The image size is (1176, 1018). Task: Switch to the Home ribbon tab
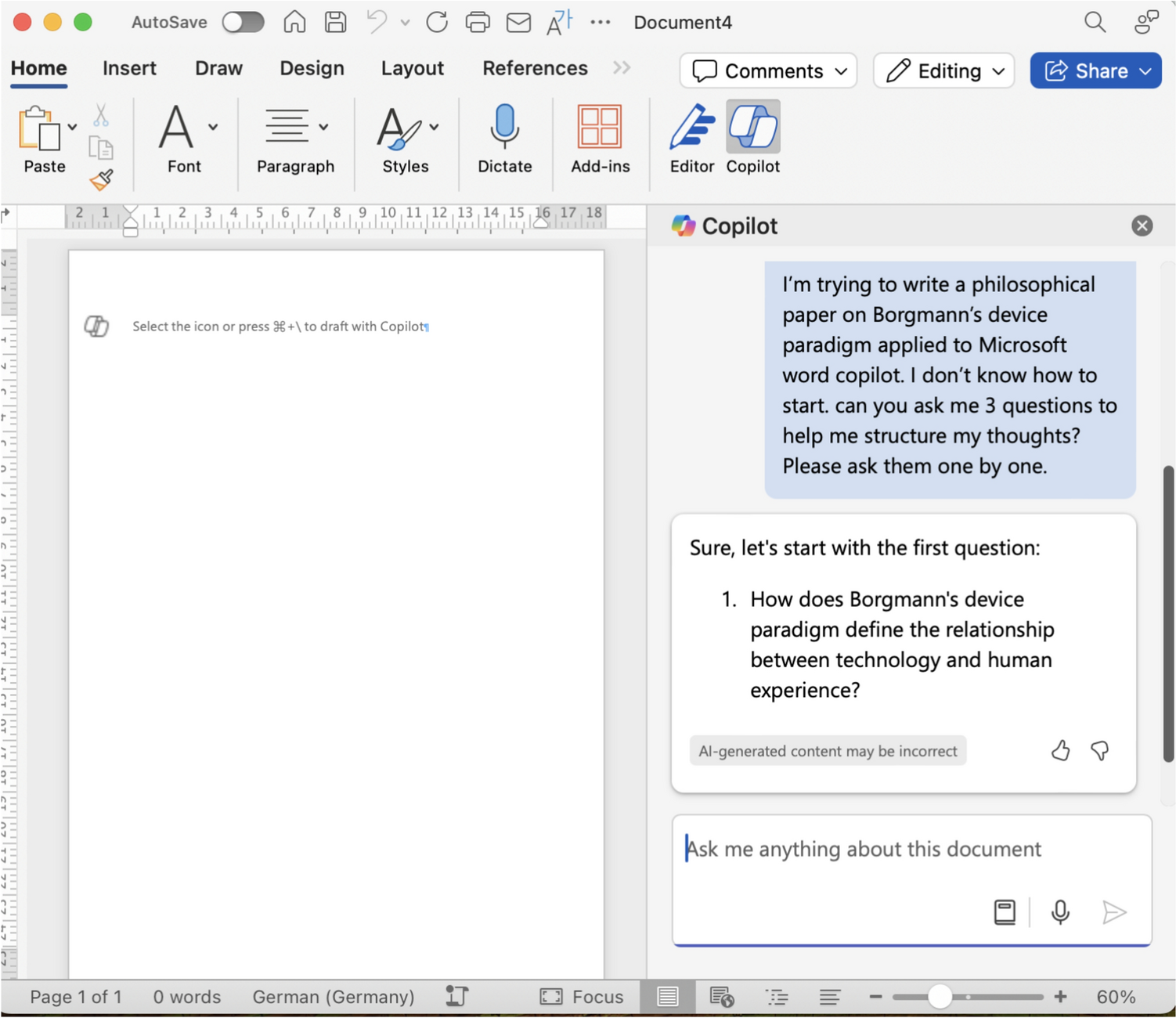tap(39, 69)
